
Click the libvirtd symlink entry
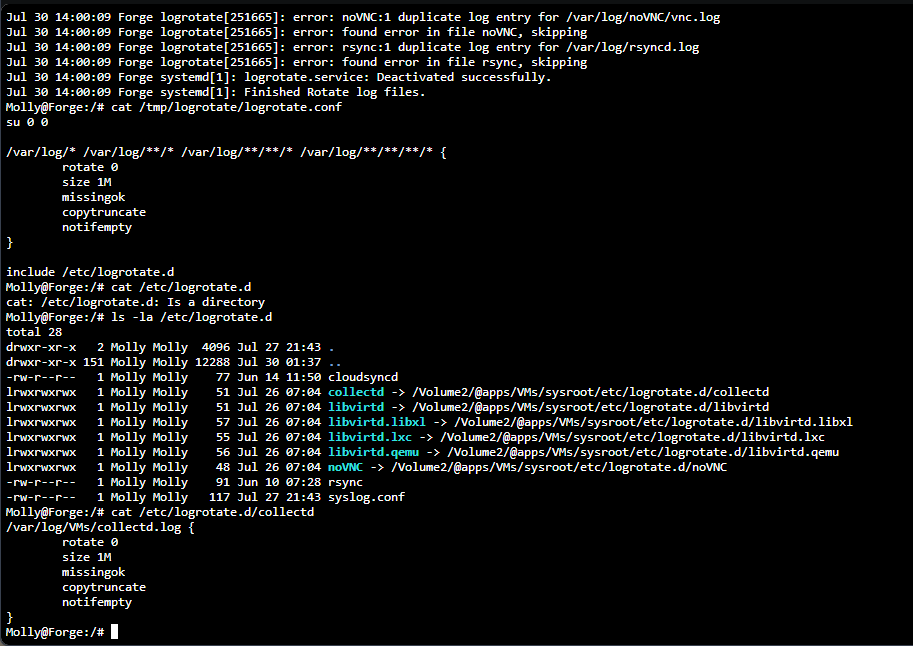[356, 407]
